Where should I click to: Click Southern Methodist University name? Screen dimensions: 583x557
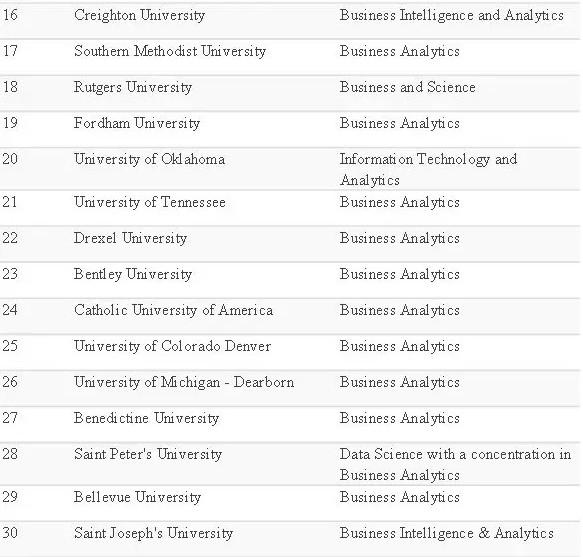pos(170,52)
